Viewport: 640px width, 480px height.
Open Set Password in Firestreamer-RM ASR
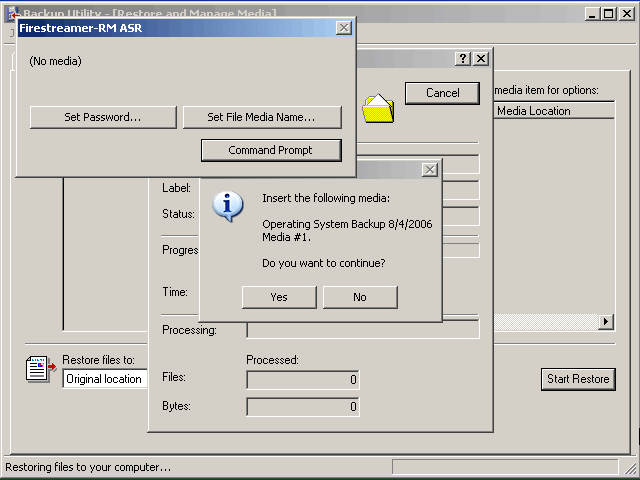coord(103,118)
